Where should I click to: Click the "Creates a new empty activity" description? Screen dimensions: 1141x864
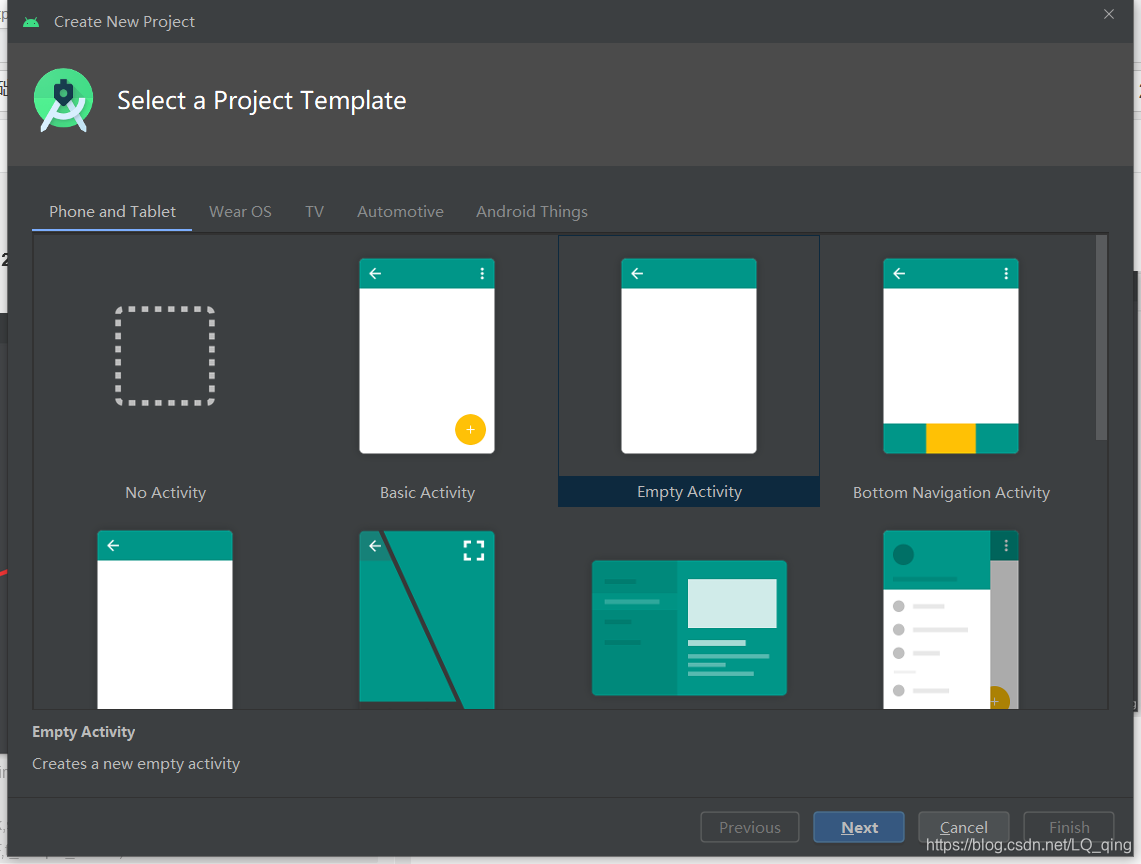pos(136,764)
